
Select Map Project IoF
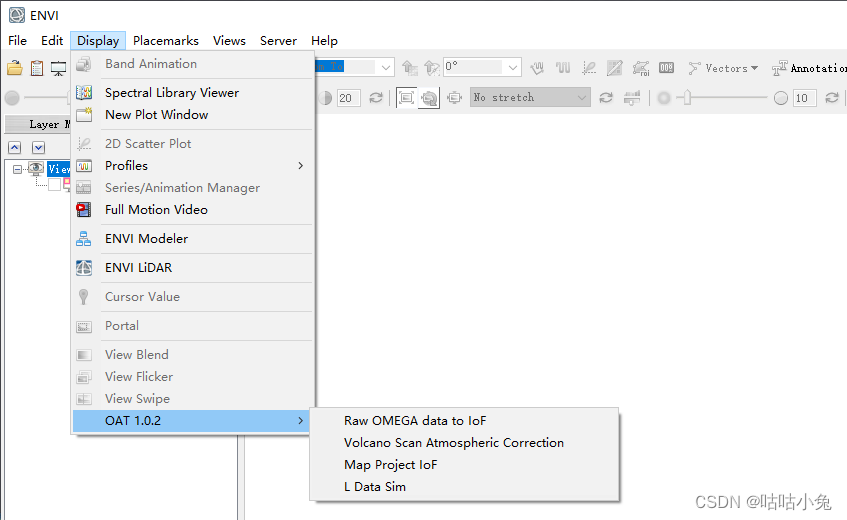click(465, 465)
